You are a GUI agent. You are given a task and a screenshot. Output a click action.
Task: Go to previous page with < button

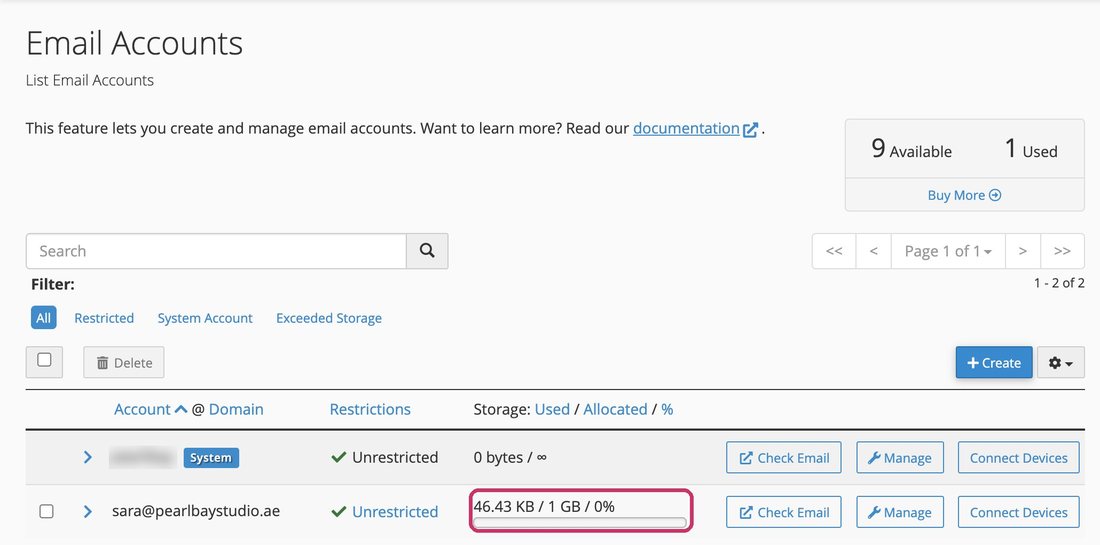[873, 251]
